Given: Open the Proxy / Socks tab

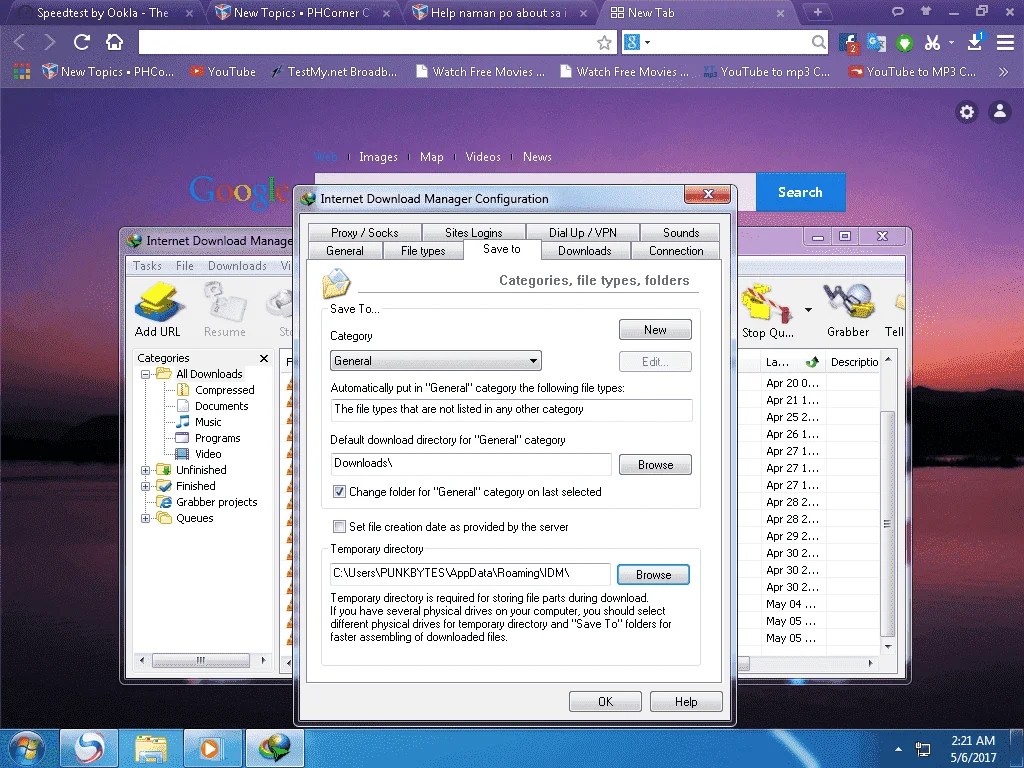Looking at the screenshot, I should [x=364, y=232].
